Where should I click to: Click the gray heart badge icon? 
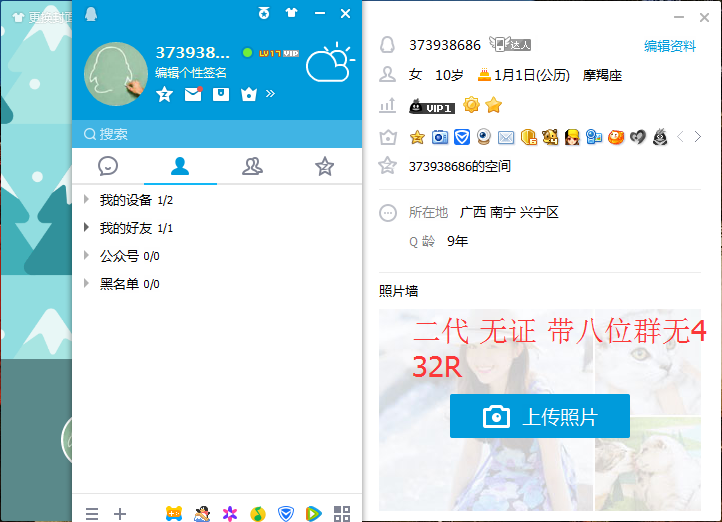pos(638,137)
